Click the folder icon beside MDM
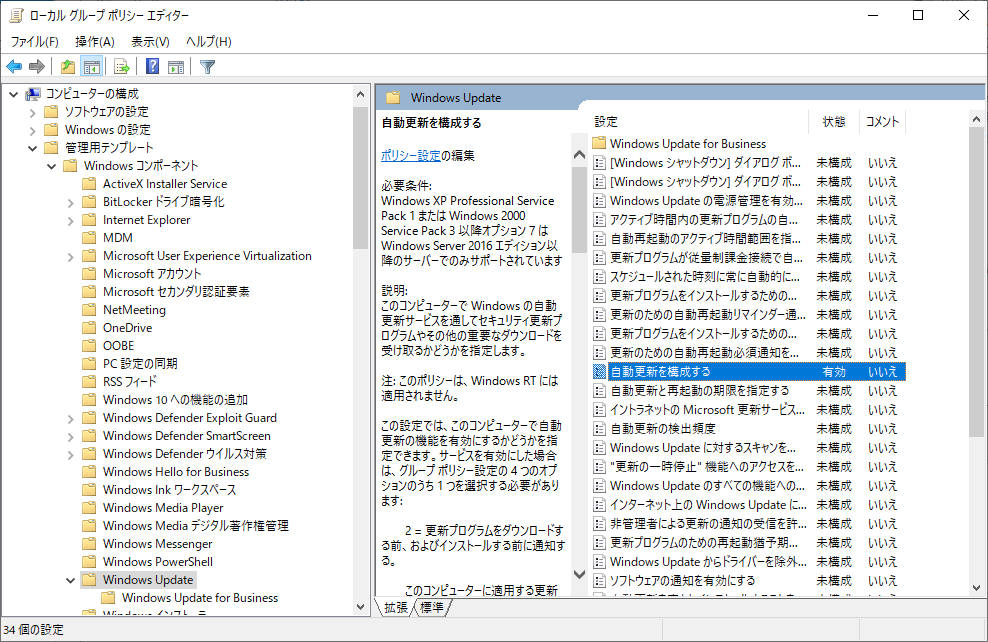Viewport: 988px width, 642px height. click(x=90, y=238)
